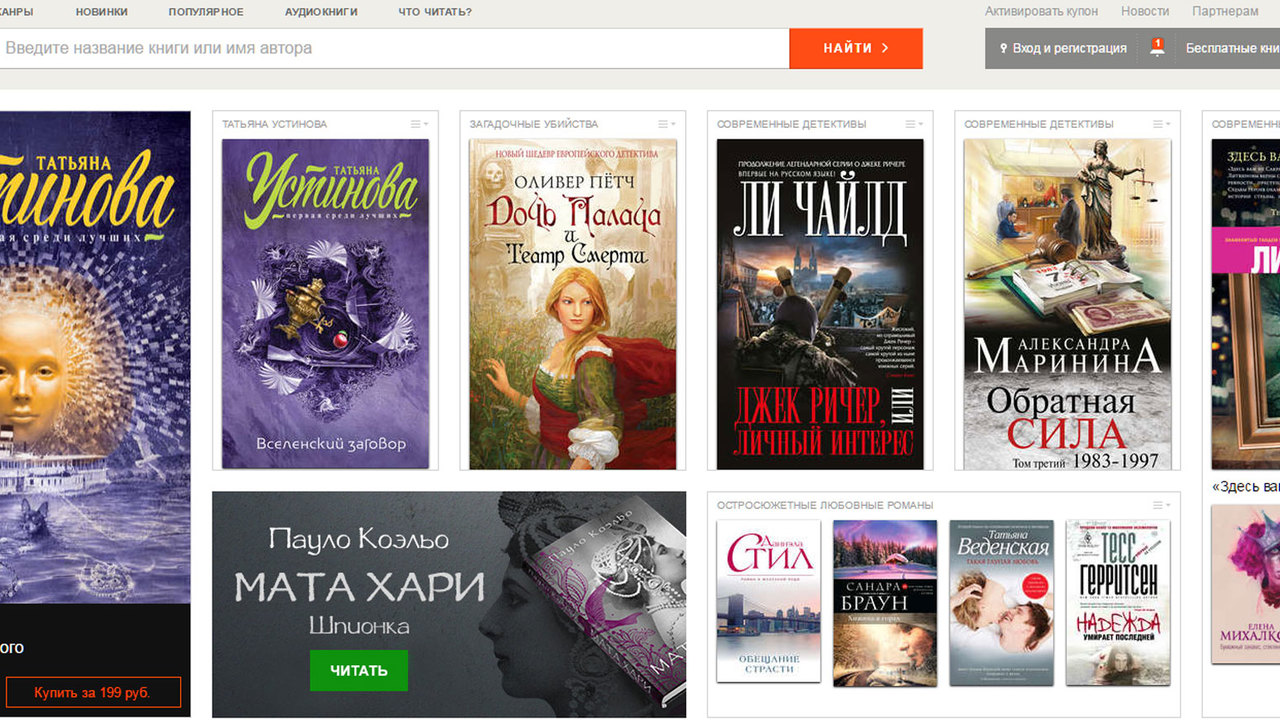The image size is (1280, 720).
Task: Click the orange Найти search button
Action: click(856, 48)
